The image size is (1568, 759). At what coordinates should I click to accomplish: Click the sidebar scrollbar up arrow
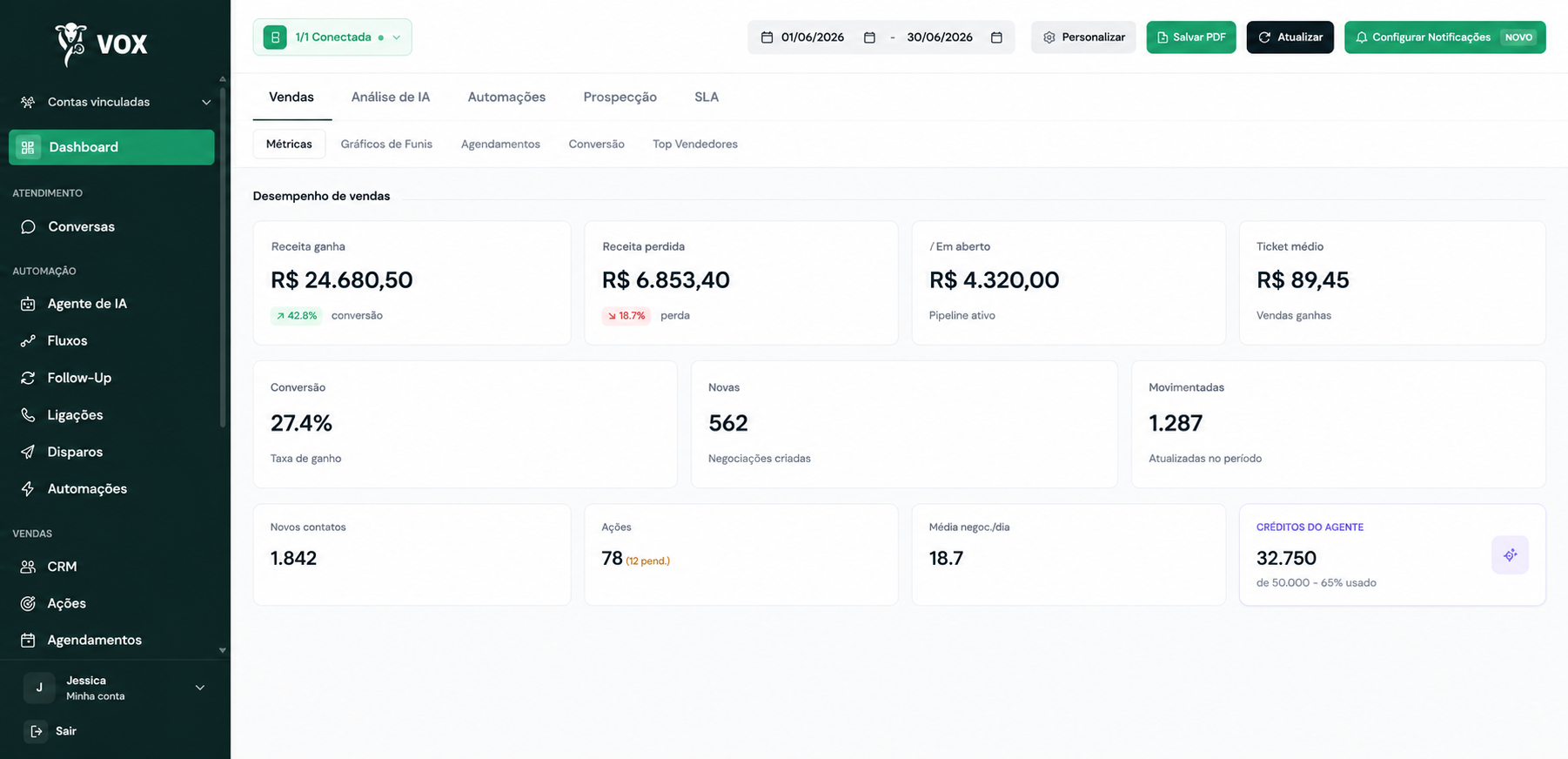click(223, 79)
